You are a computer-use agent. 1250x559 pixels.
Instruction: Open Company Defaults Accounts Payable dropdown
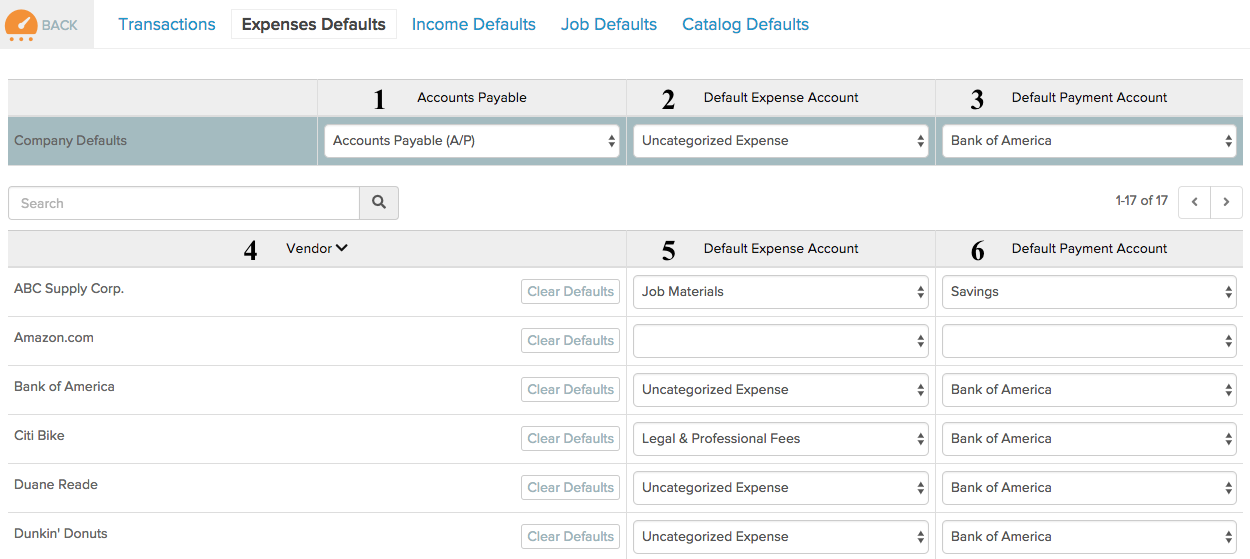pos(472,141)
